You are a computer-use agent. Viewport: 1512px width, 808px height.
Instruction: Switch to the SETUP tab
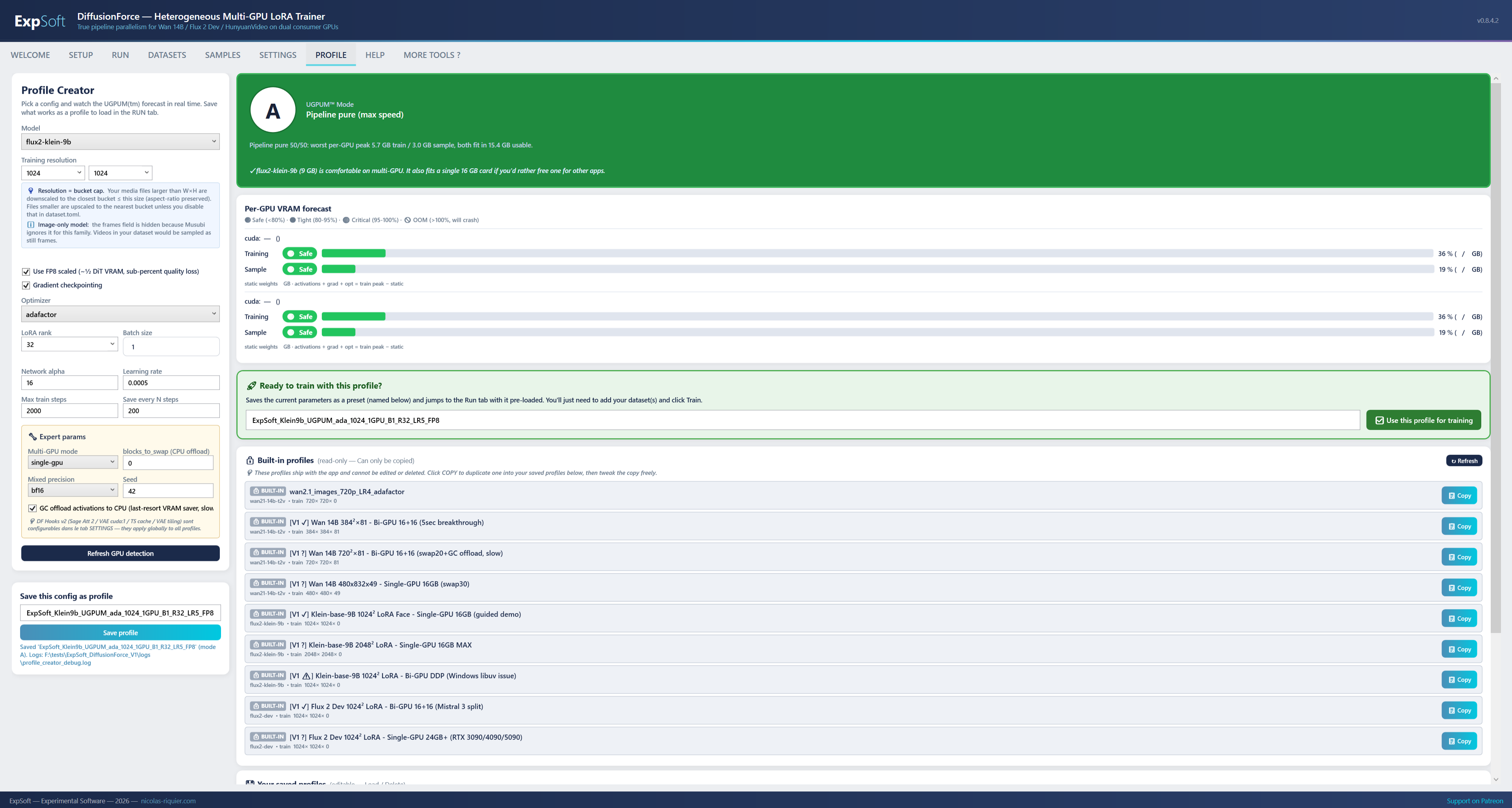(81, 55)
